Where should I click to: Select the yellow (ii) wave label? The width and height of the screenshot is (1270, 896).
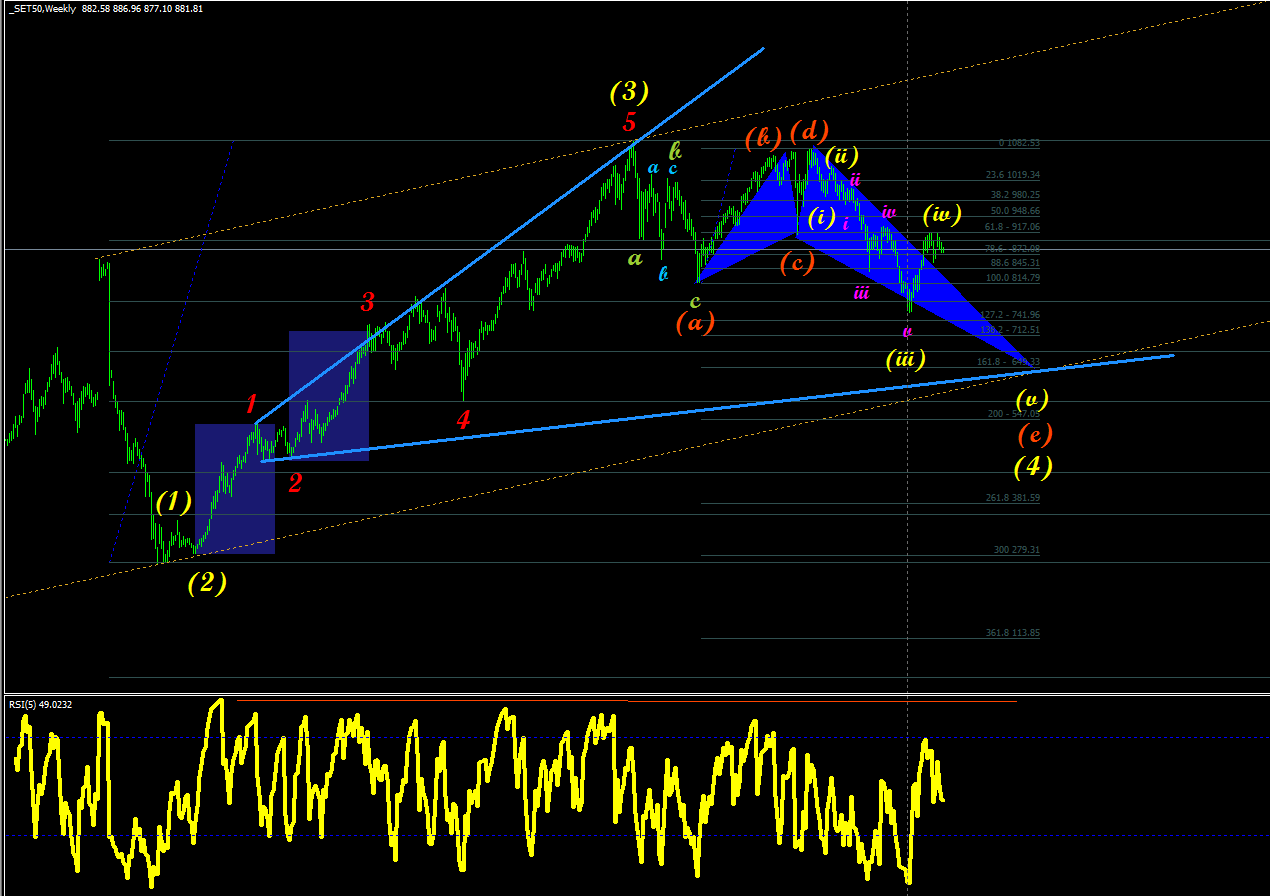click(843, 156)
